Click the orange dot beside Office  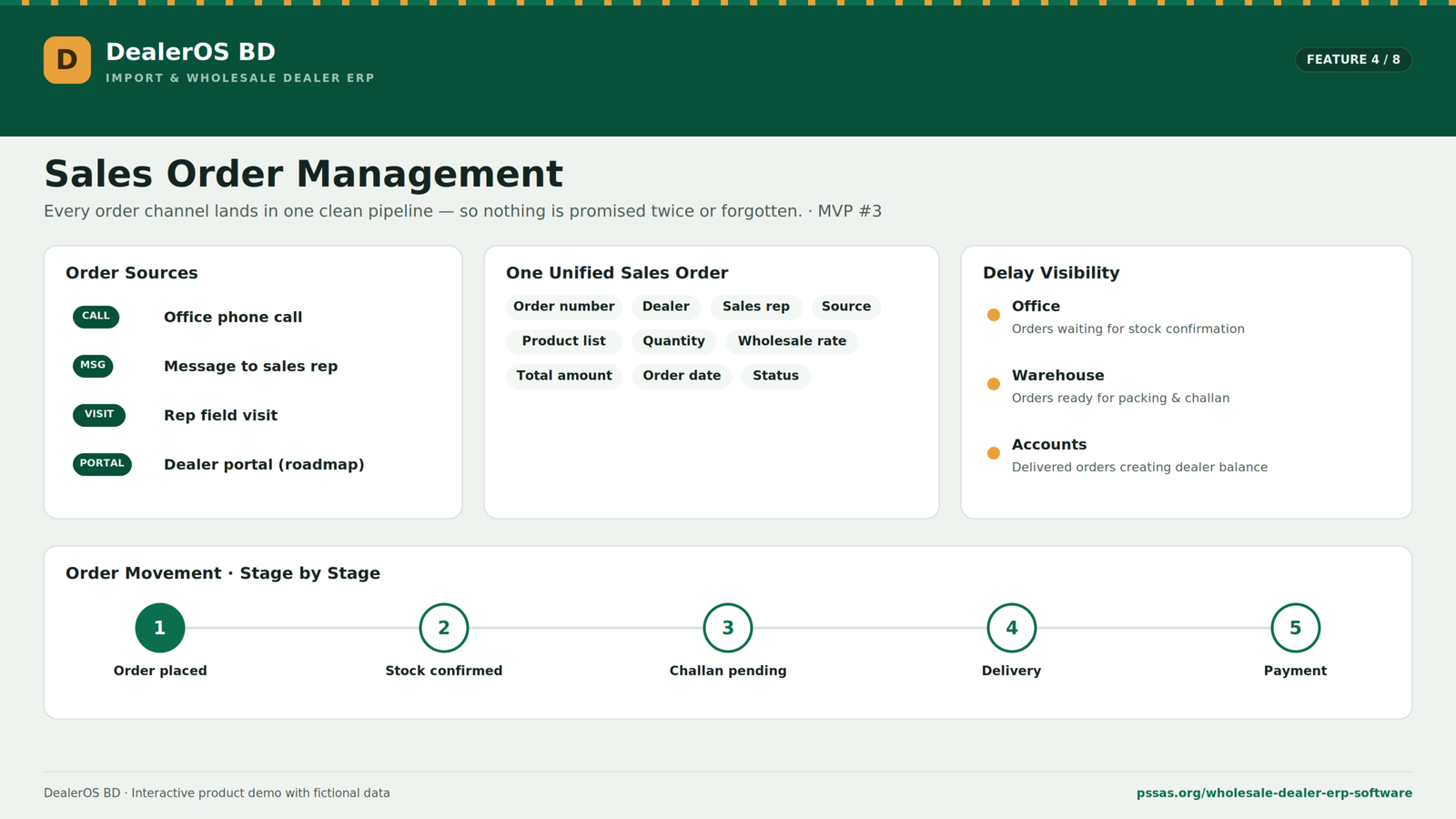point(994,315)
